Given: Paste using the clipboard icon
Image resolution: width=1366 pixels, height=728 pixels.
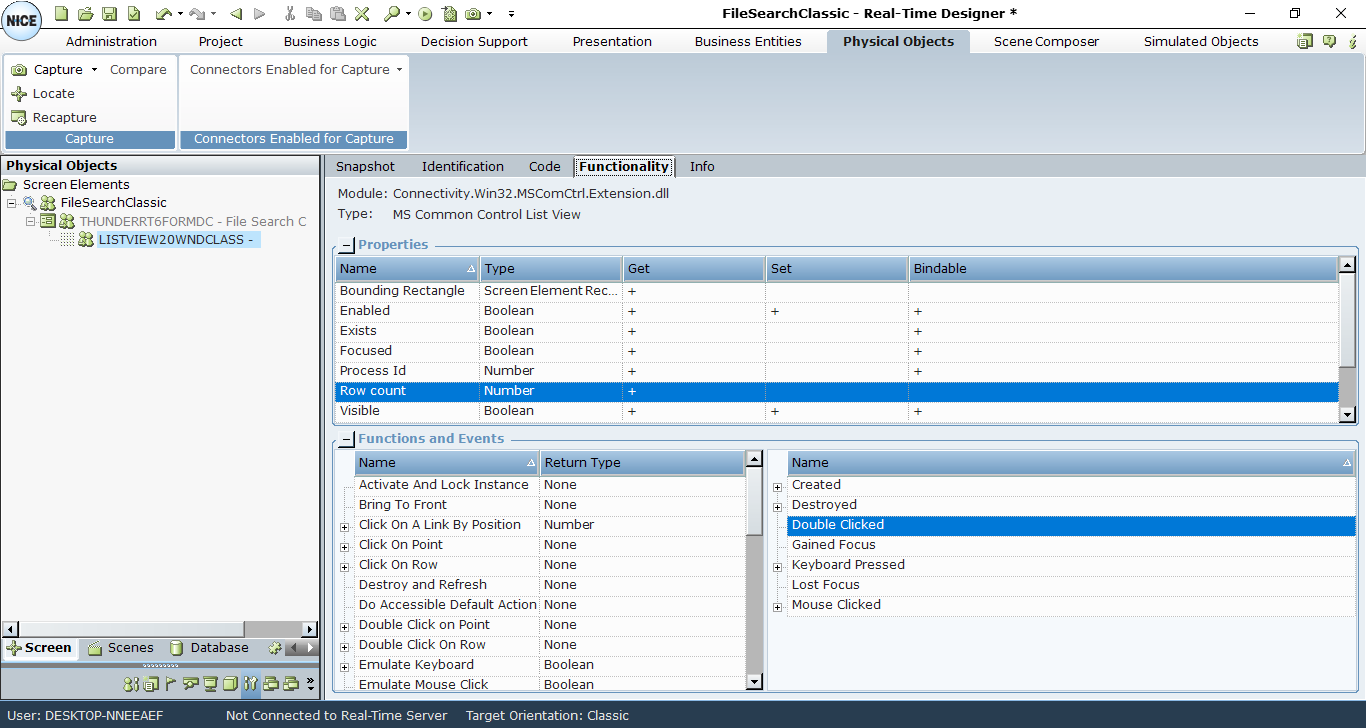Looking at the screenshot, I should coord(338,14).
